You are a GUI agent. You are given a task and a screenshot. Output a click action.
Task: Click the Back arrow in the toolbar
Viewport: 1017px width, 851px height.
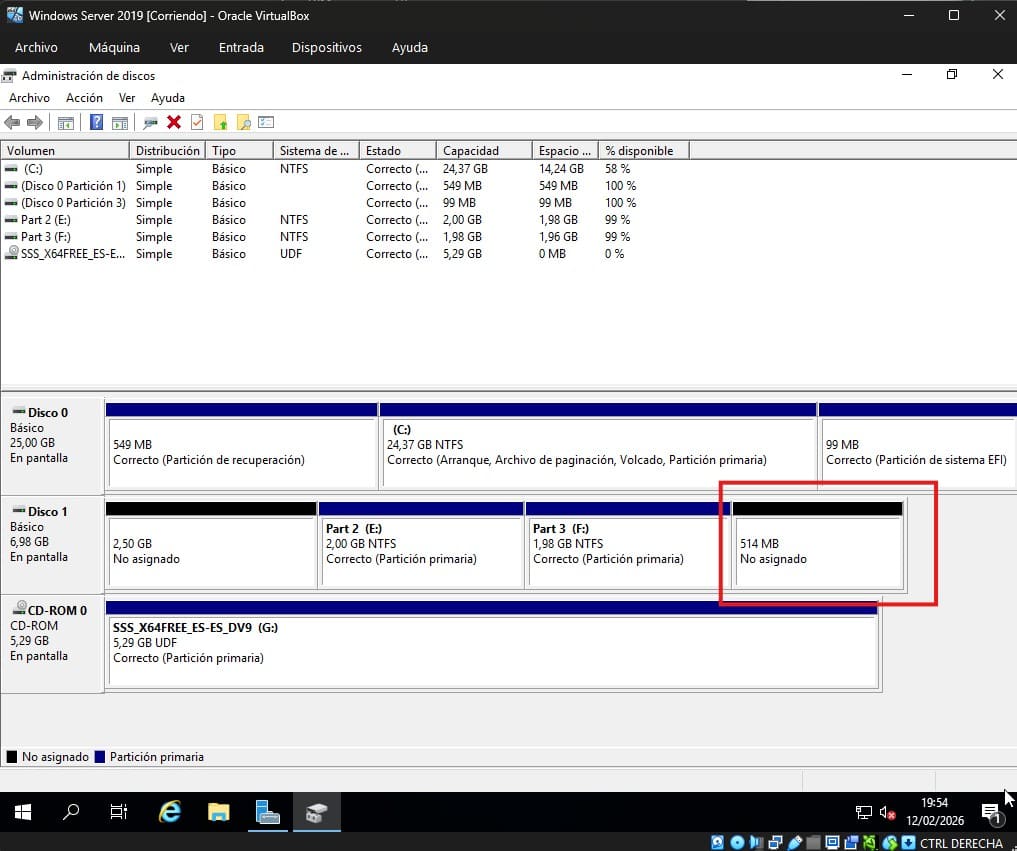pos(12,122)
